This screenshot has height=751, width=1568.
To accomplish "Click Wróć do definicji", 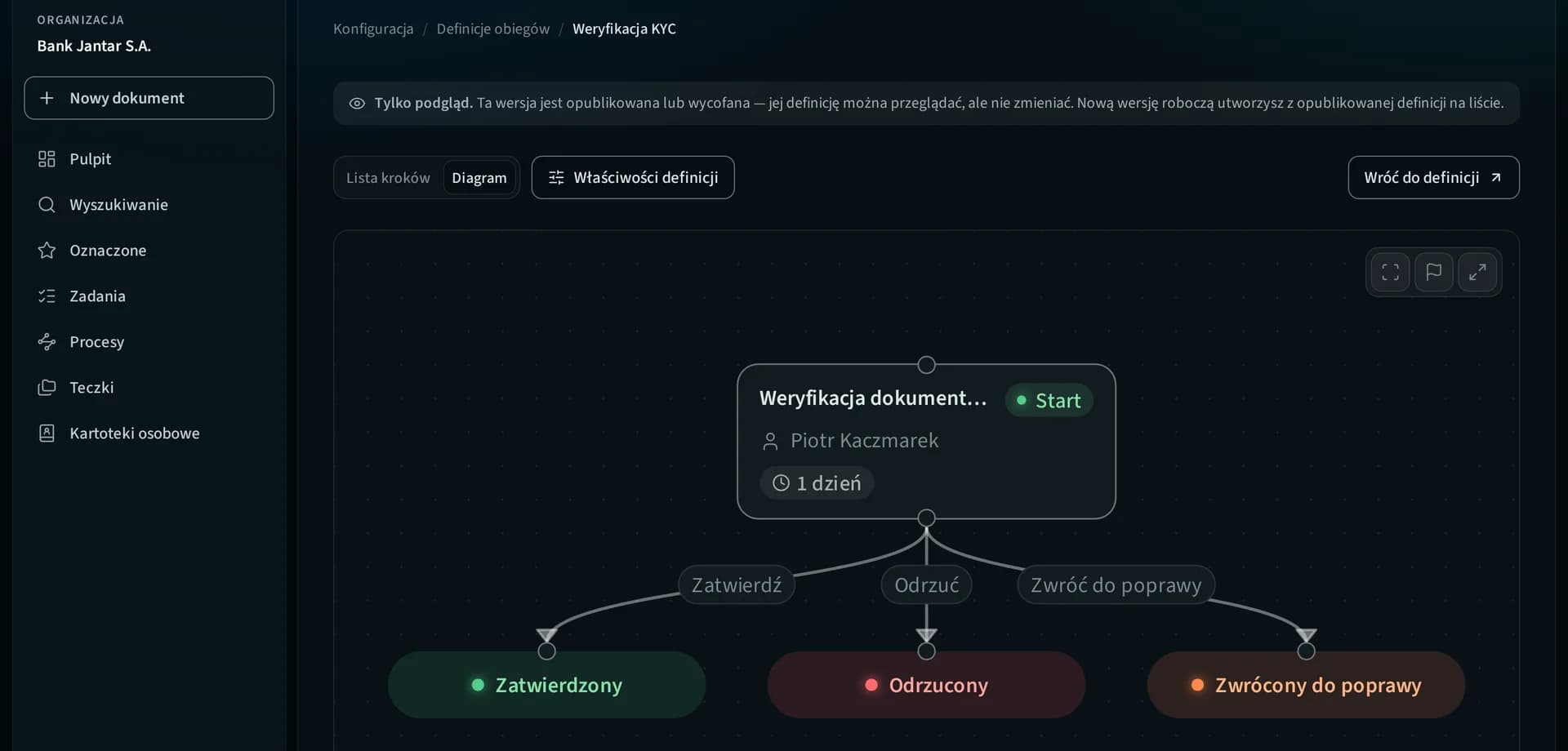I will pyautogui.click(x=1433, y=178).
